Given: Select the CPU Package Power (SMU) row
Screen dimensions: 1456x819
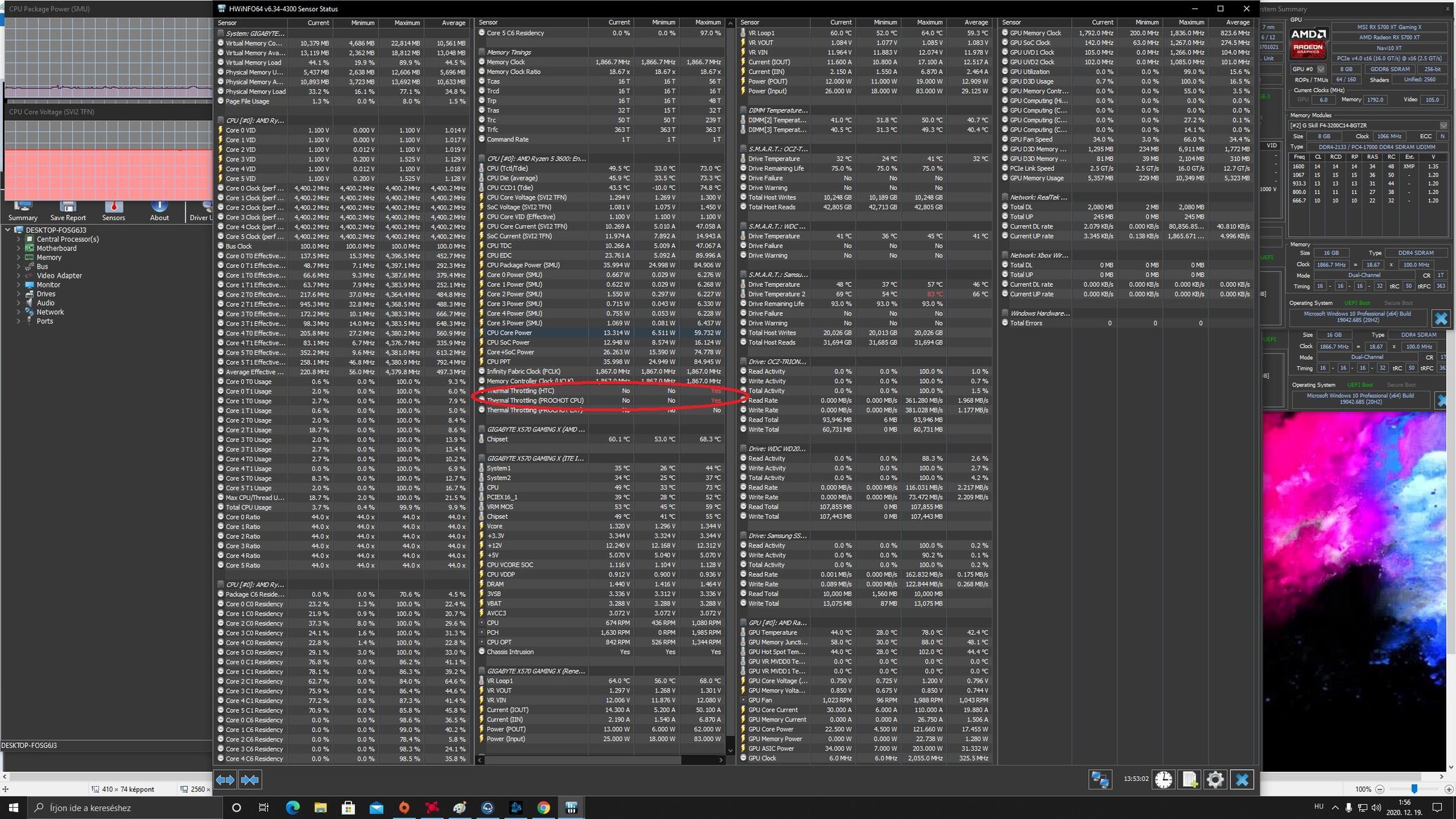Looking at the screenshot, I should 601,265.
